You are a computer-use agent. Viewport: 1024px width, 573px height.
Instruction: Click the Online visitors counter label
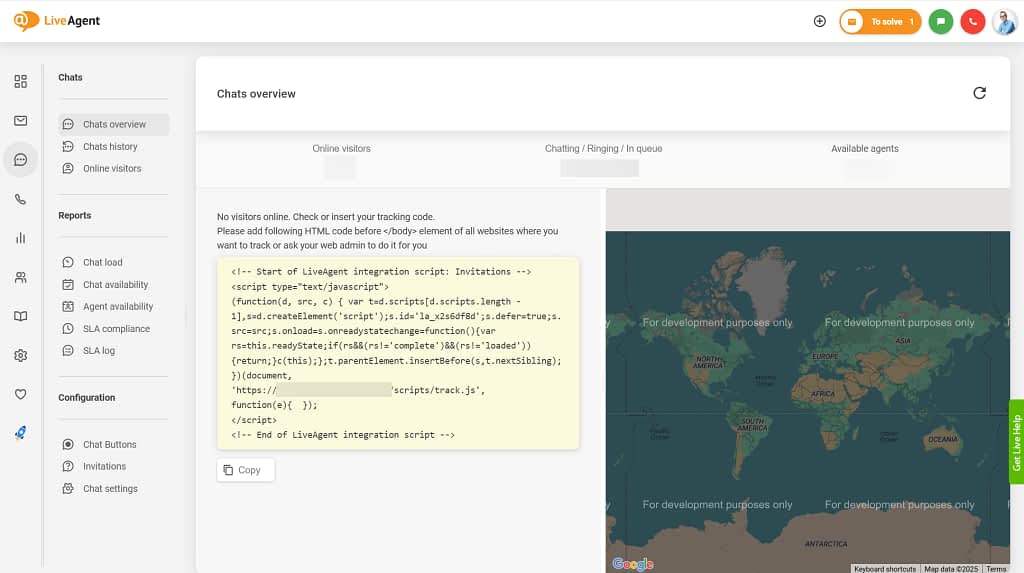tap(341, 148)
